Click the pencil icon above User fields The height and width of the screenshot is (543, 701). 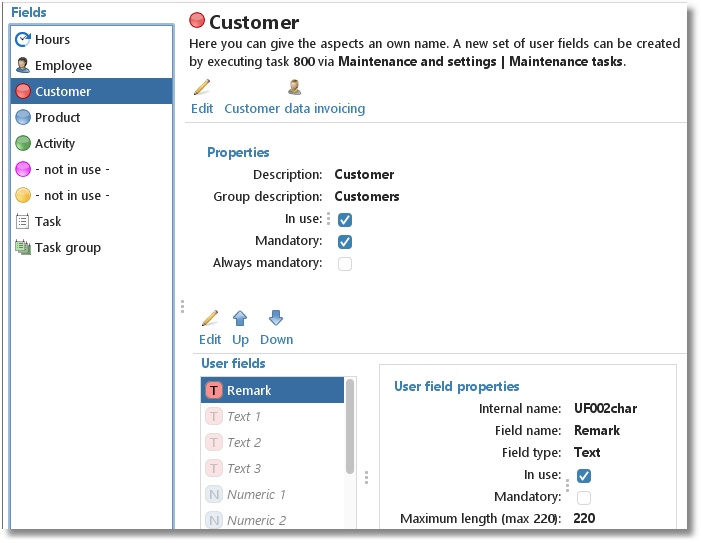tap(210, 318)
